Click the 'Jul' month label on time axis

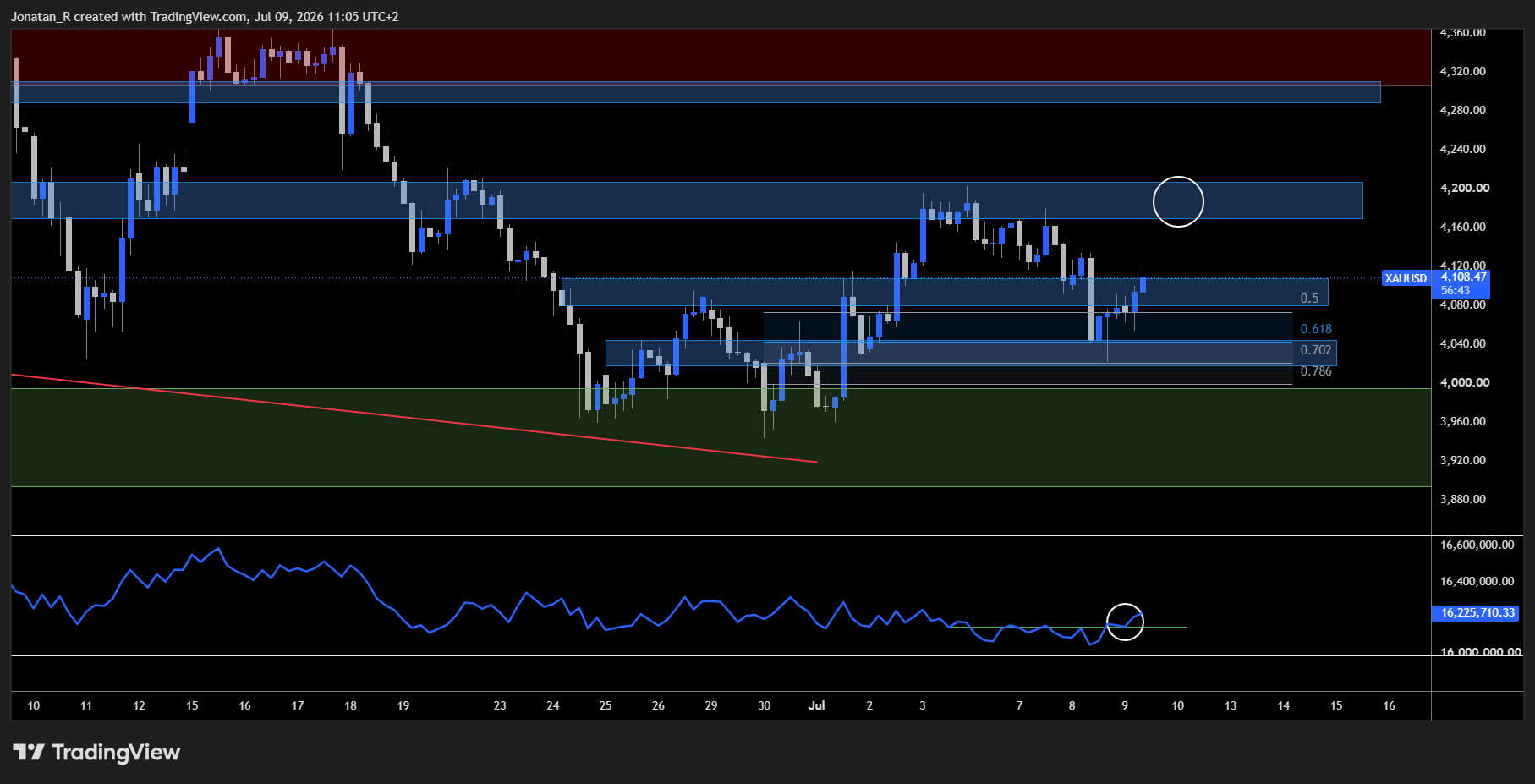coord(816,705)
